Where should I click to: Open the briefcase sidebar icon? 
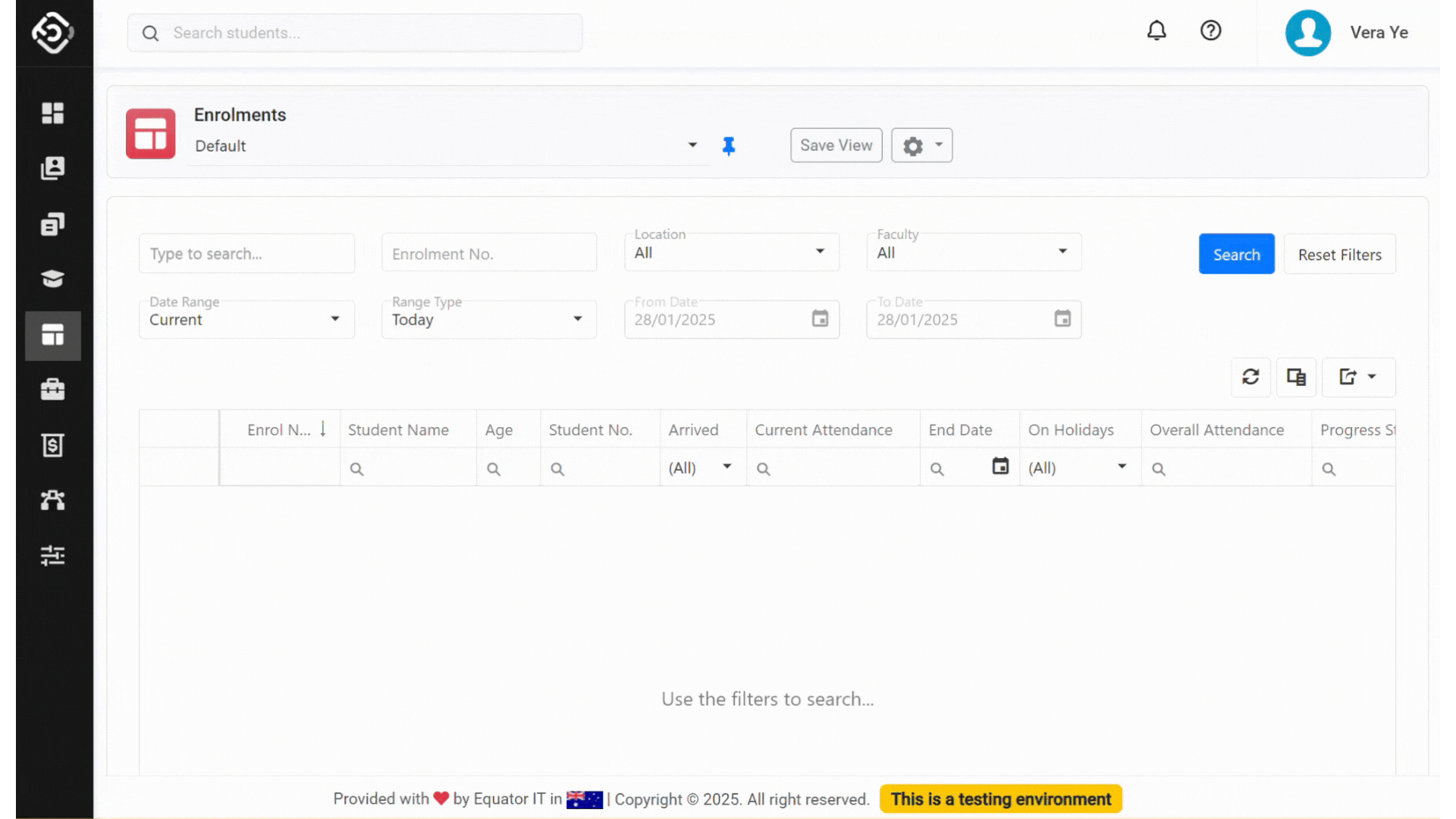coord(52,390)
